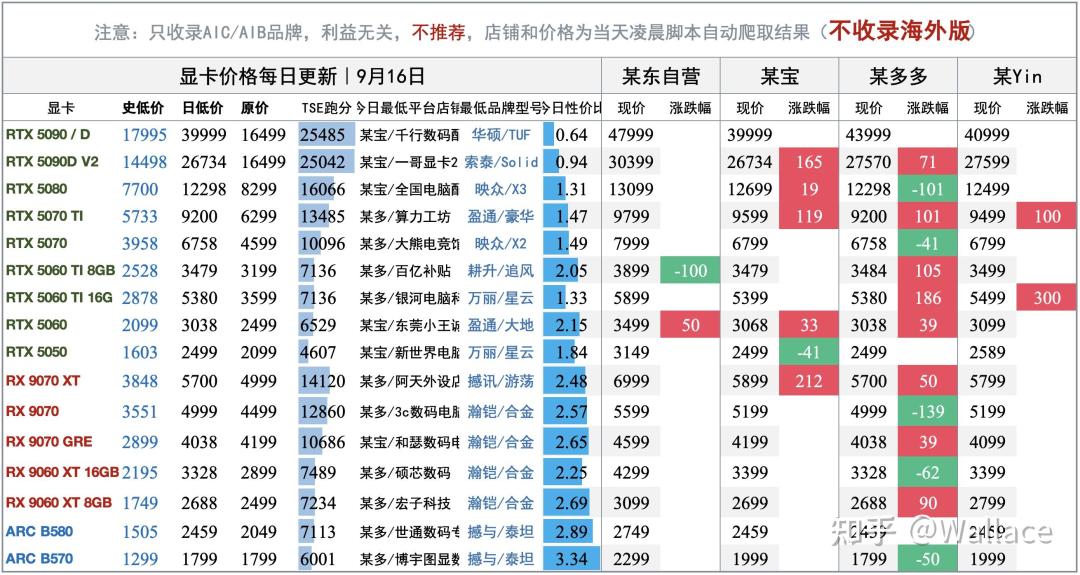Select the "日低价" column header
The height and width of the screenshot is (575, 1080).
pos(202,108)
